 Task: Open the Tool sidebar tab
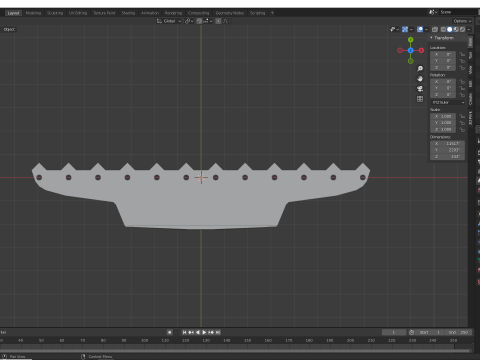click(471, 55)
